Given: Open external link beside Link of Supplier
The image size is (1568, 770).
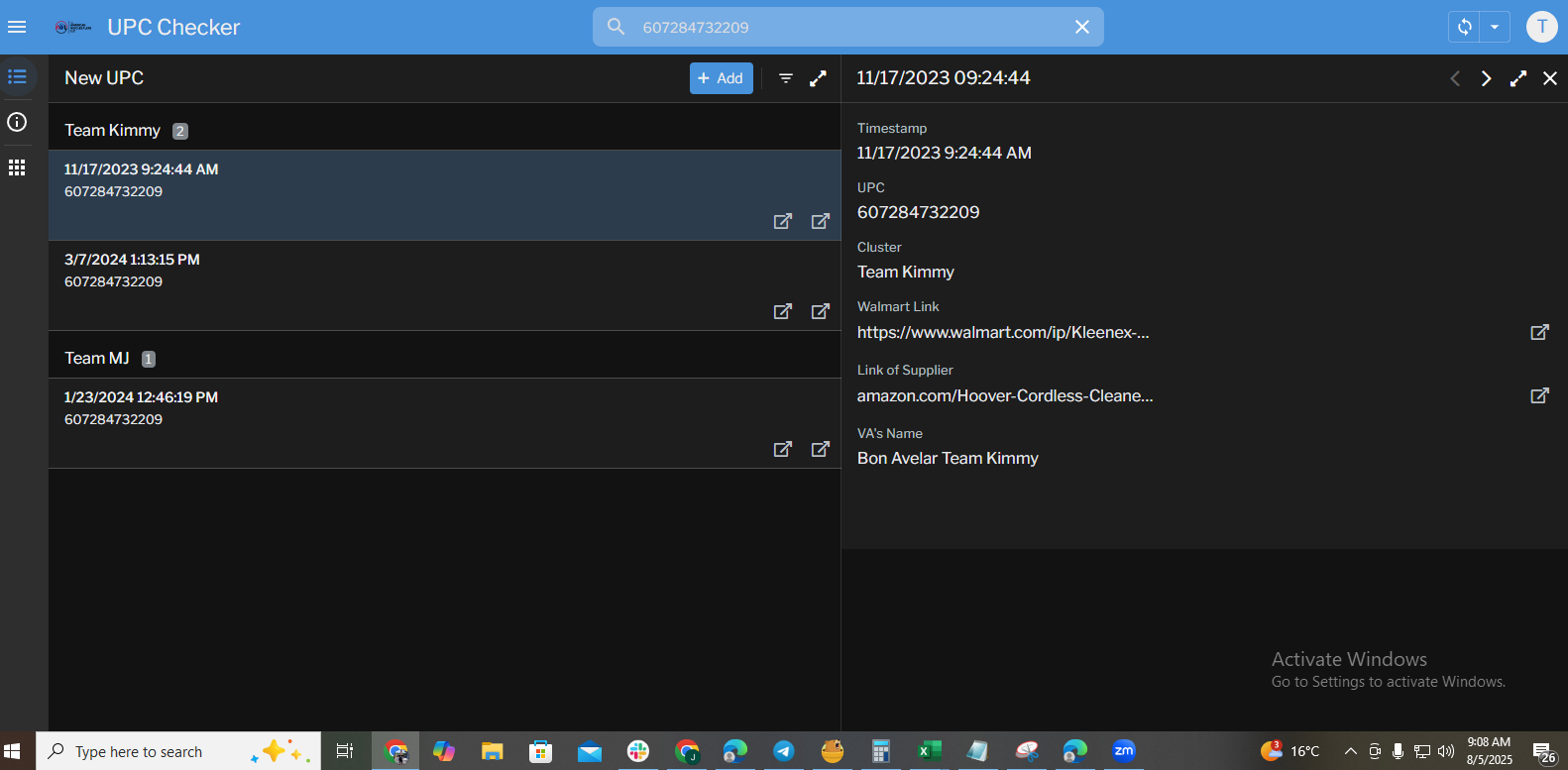Looking at the screenshot, I should pyautogui.click(x=1539, y=395).
